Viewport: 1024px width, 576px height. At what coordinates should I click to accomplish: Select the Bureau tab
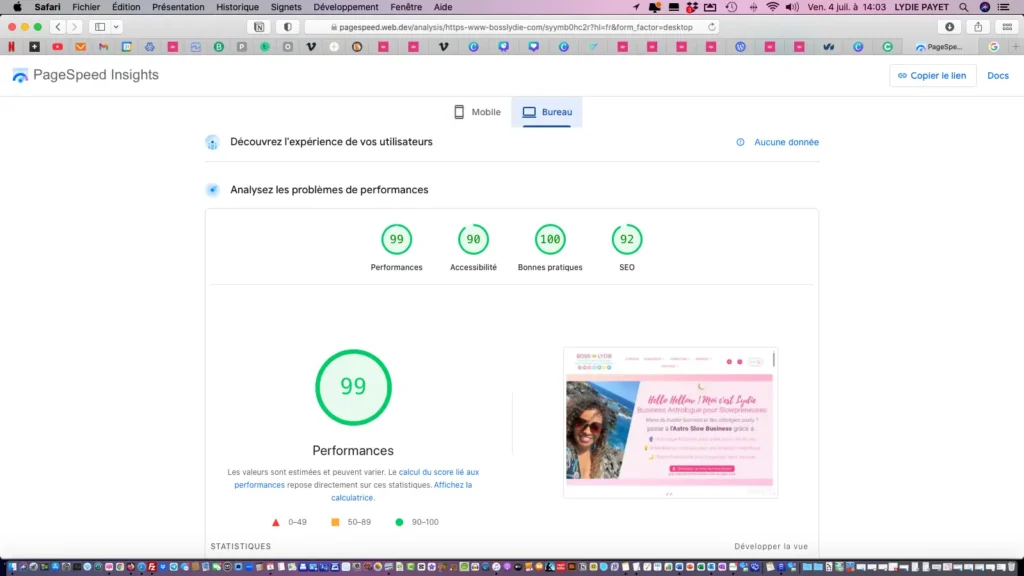click(x=547, y=112)
